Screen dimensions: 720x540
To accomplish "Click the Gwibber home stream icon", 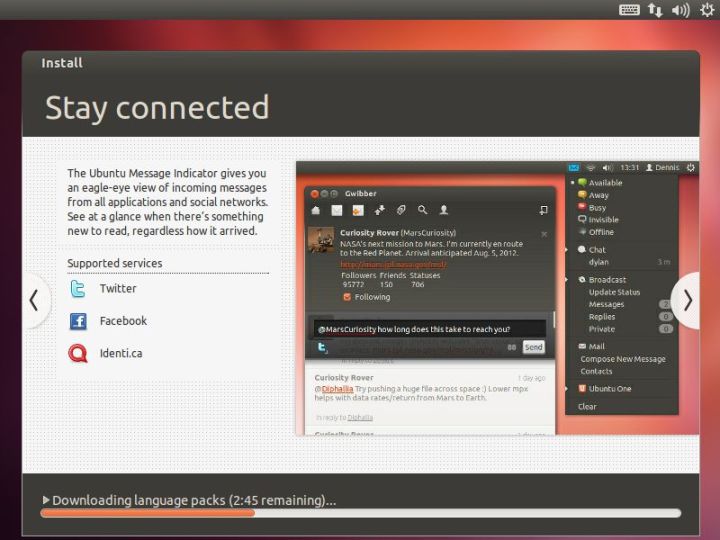I will (x=315, y=210).
